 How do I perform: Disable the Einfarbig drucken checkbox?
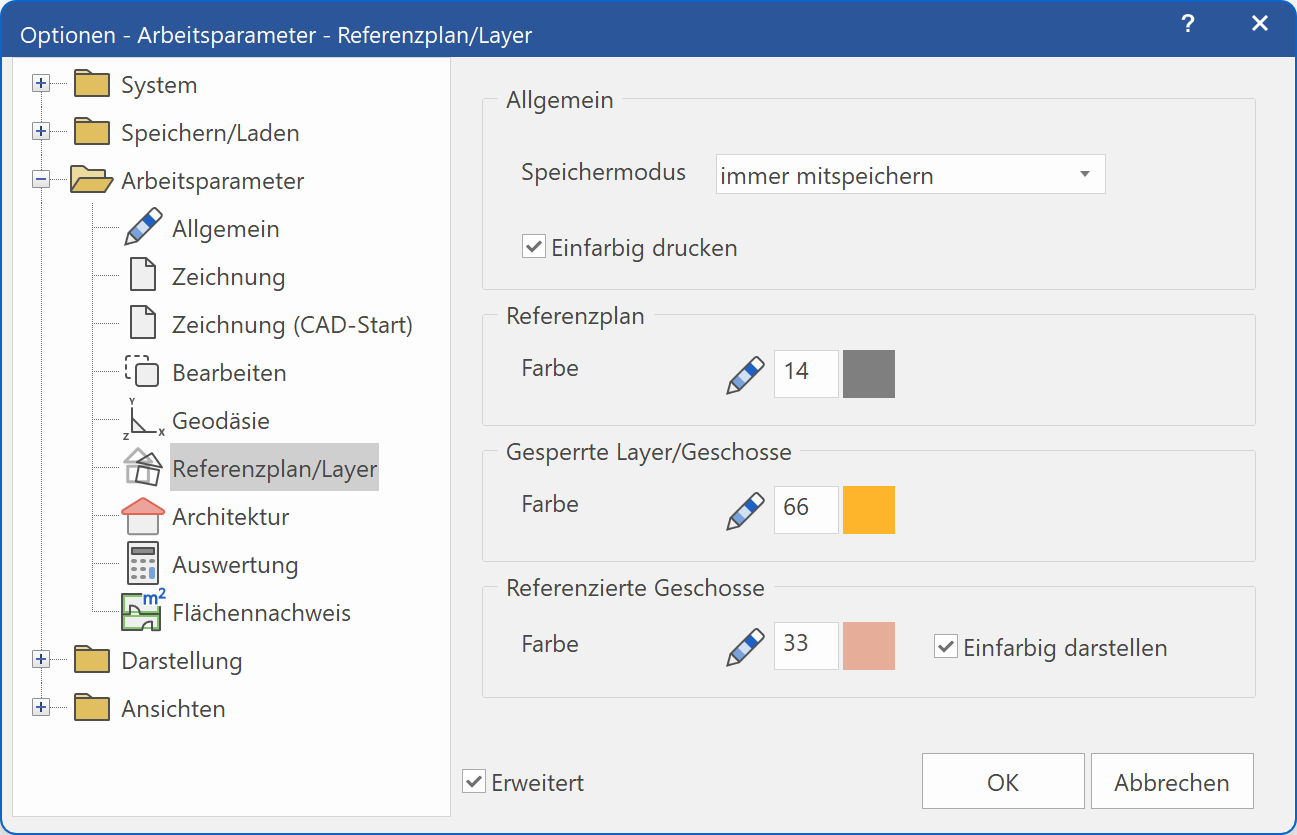(x=533, y=245)
